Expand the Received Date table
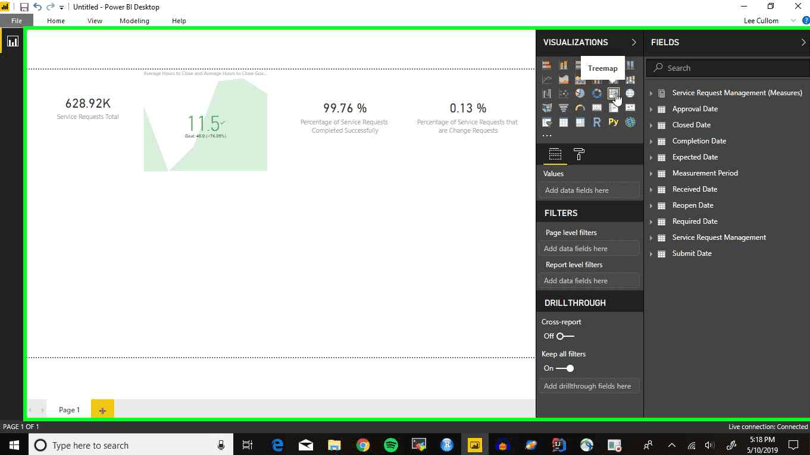810x455 pixels. click(x=651, y=189)
